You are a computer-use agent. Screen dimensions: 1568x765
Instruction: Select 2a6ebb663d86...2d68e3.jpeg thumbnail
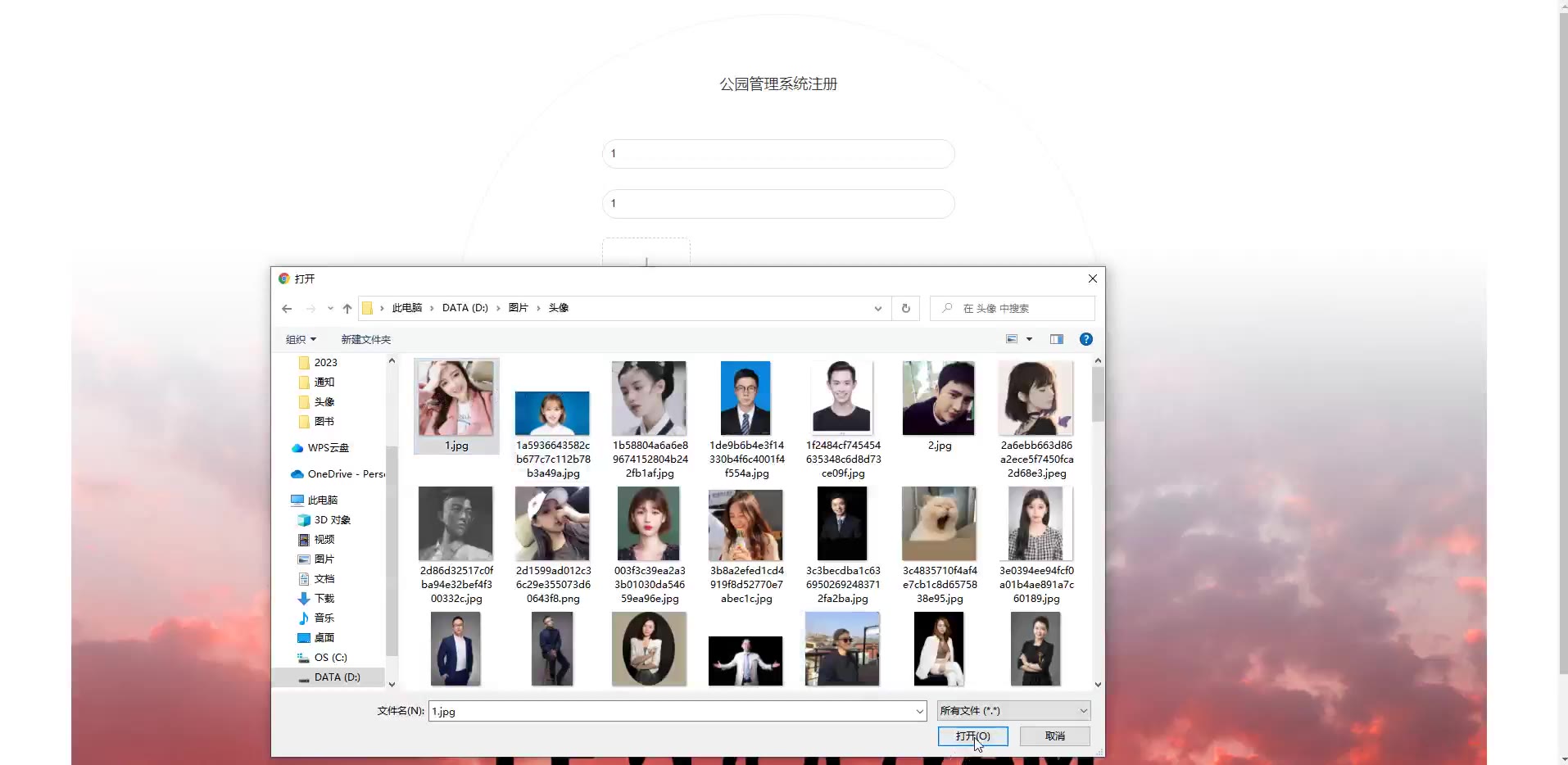coord(1036,399)
